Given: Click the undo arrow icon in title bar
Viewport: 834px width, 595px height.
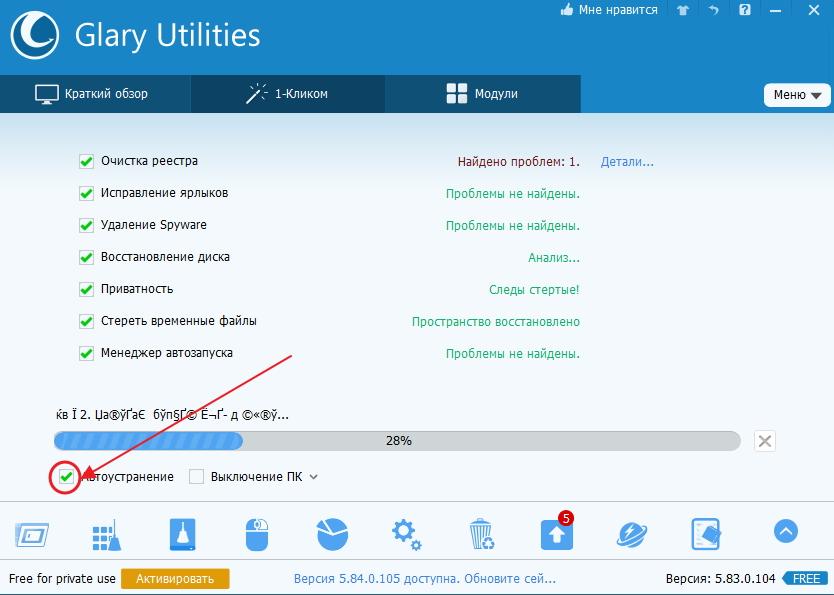Looking at the screenshot, I should click(713, 10).
